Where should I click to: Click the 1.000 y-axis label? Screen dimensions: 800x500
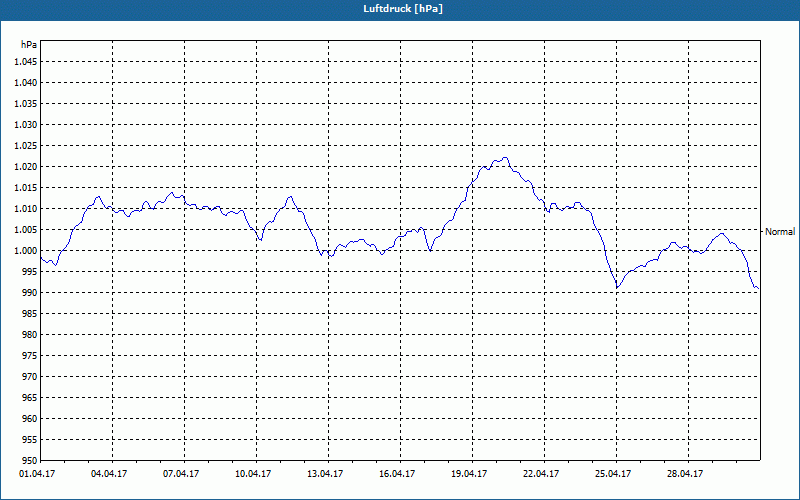[26, 251]
